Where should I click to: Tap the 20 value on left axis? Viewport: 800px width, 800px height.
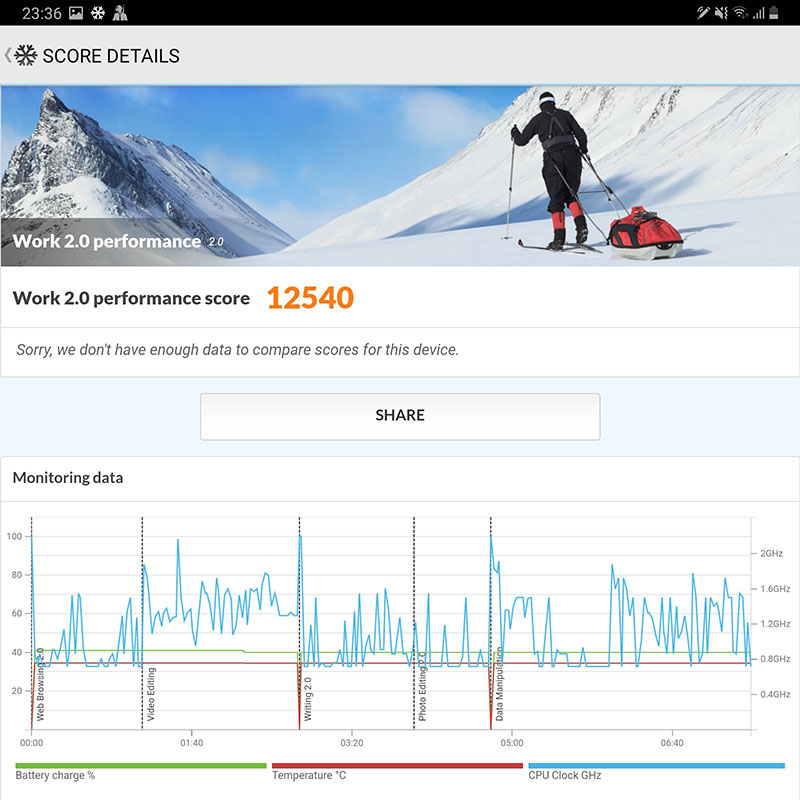click(17, 691)
